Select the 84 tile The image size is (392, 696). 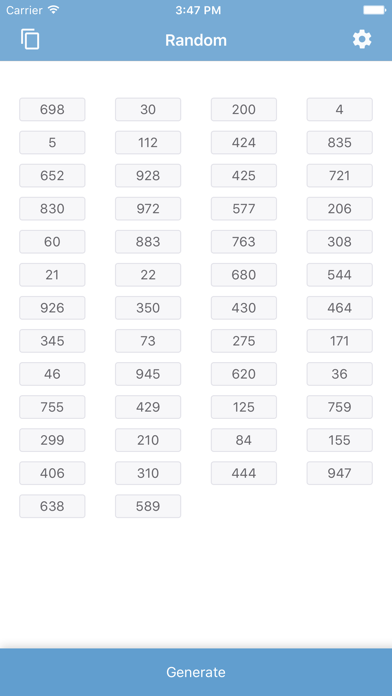[x=244, y=440]
